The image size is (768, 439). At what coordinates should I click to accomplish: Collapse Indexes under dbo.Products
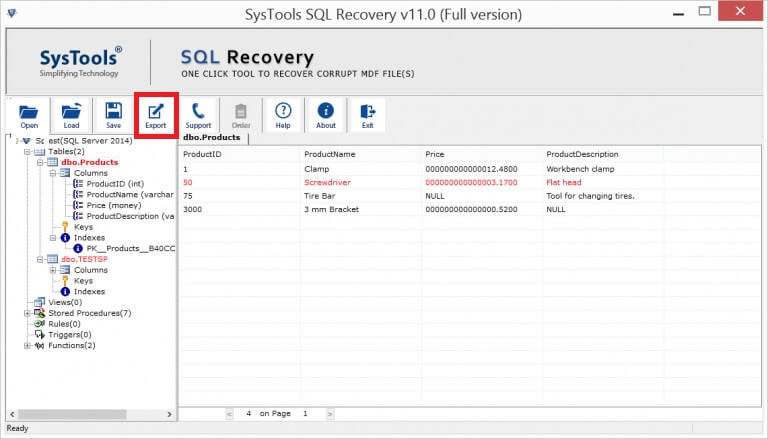(53, 238)
